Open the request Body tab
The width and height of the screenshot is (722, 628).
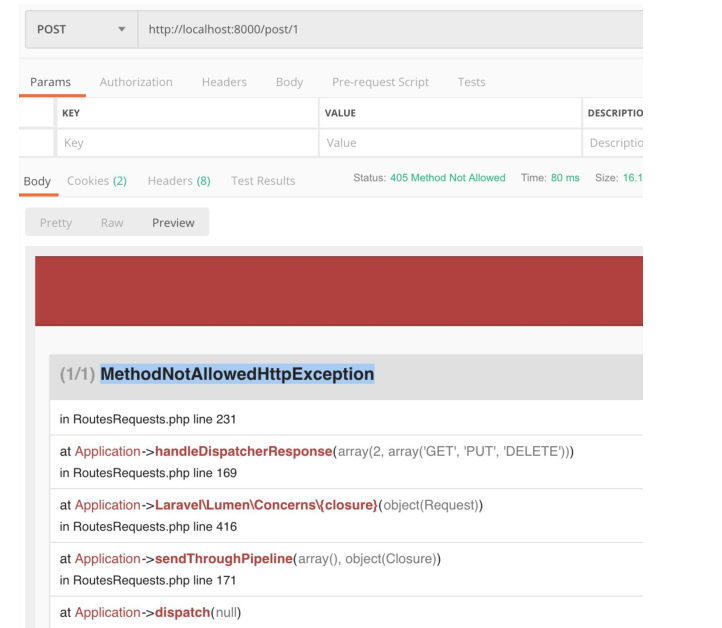[x=289, y=82]
